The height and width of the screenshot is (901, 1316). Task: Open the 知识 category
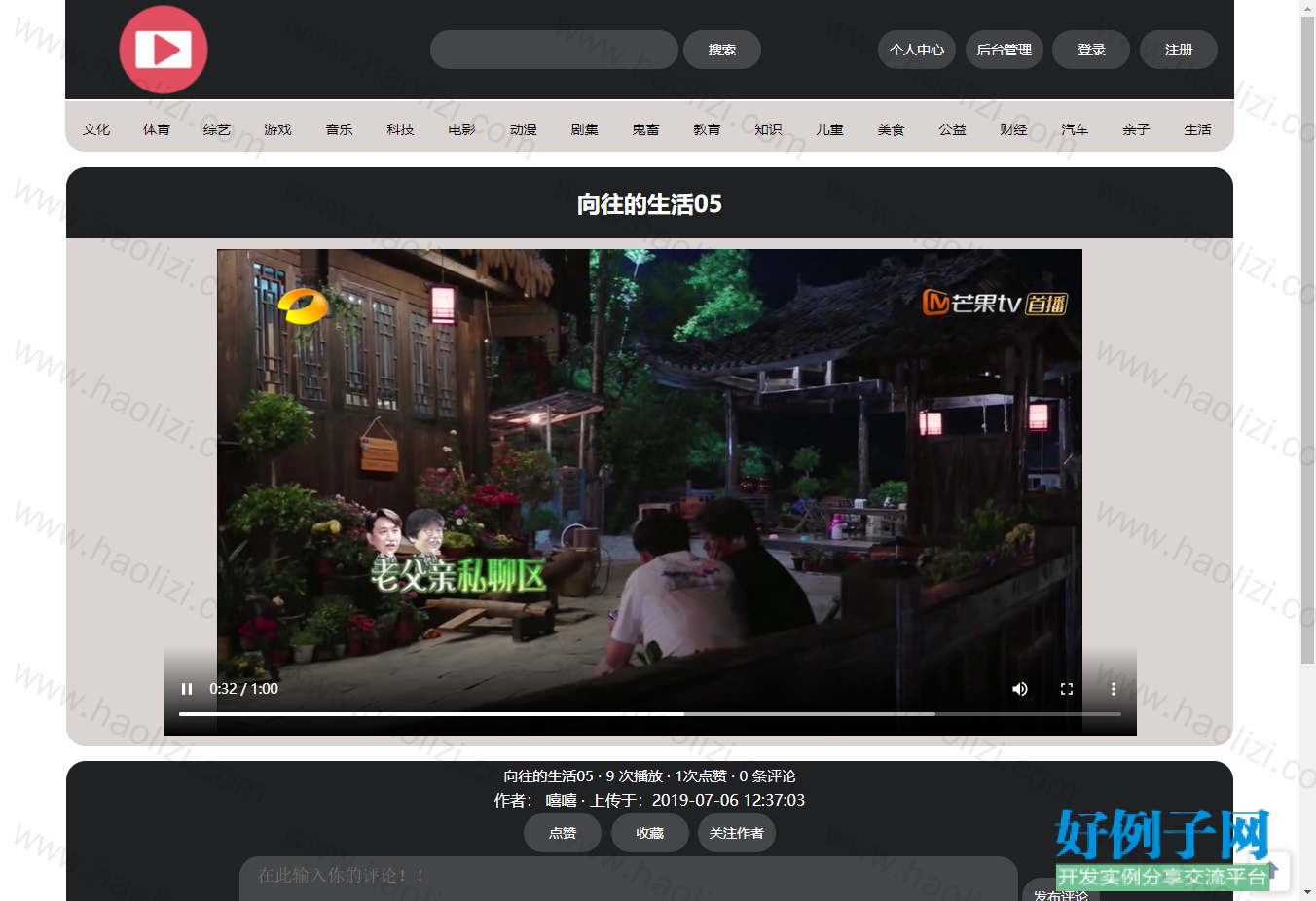click(768, 129)
